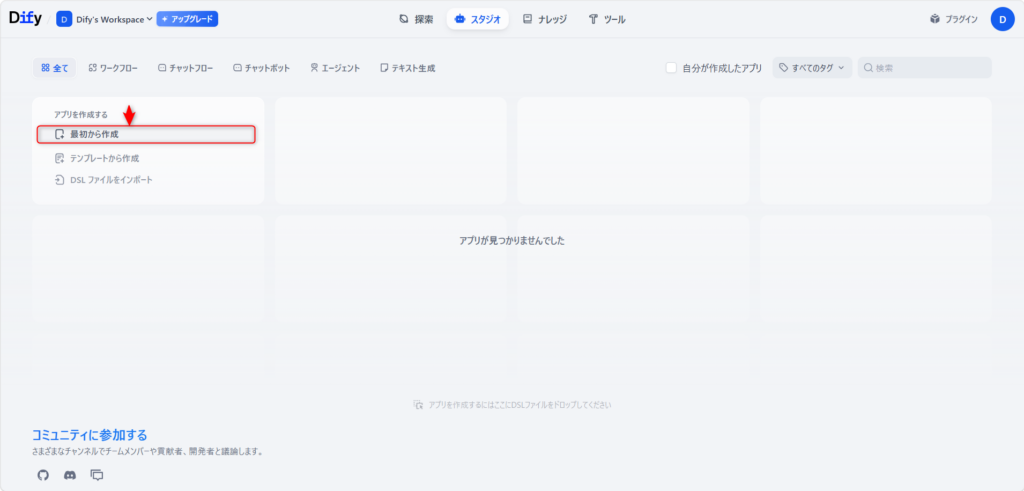Open the user avatar D in top right

coord(1002,19)
